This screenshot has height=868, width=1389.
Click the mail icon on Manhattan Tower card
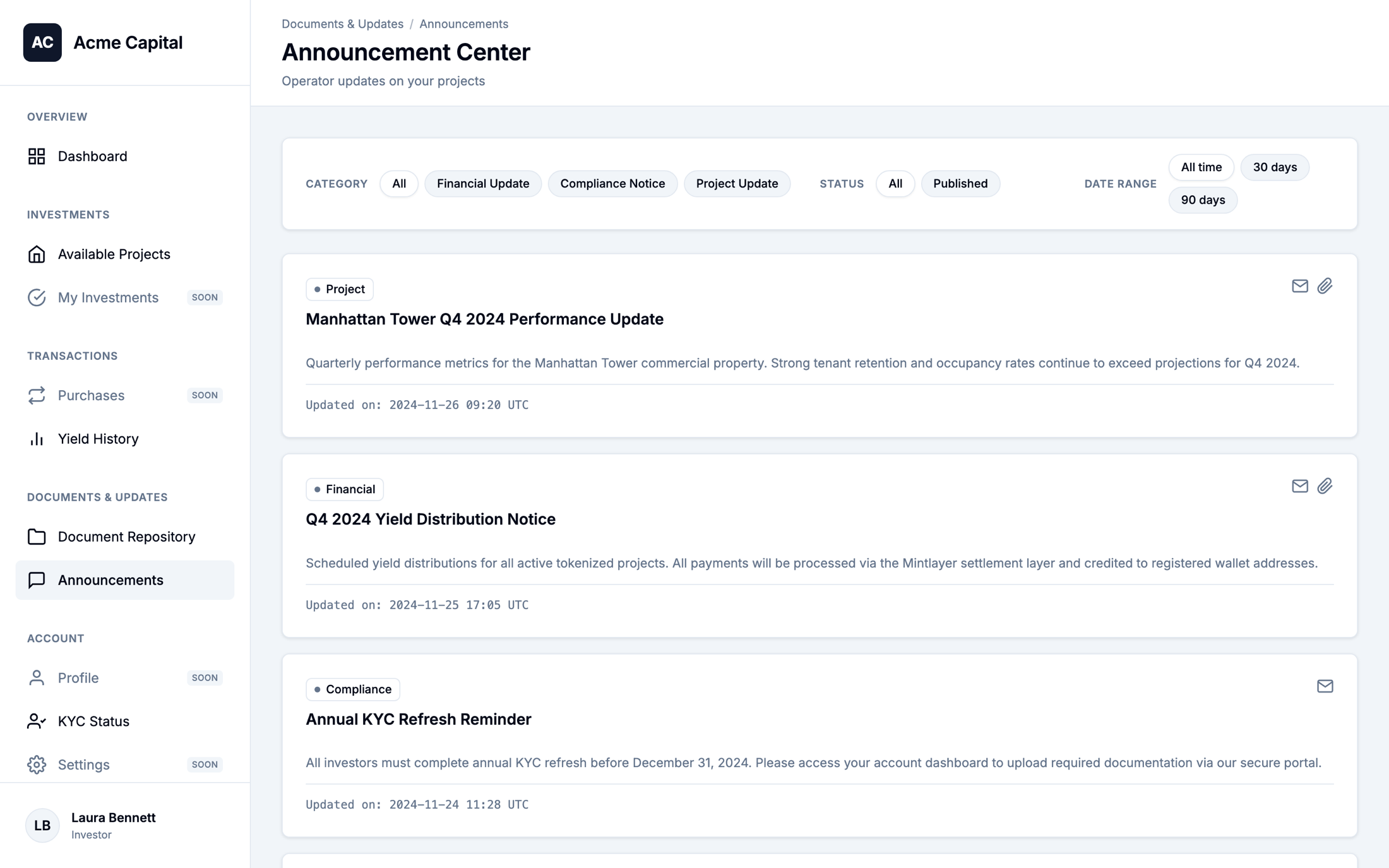pos(1300,286)
